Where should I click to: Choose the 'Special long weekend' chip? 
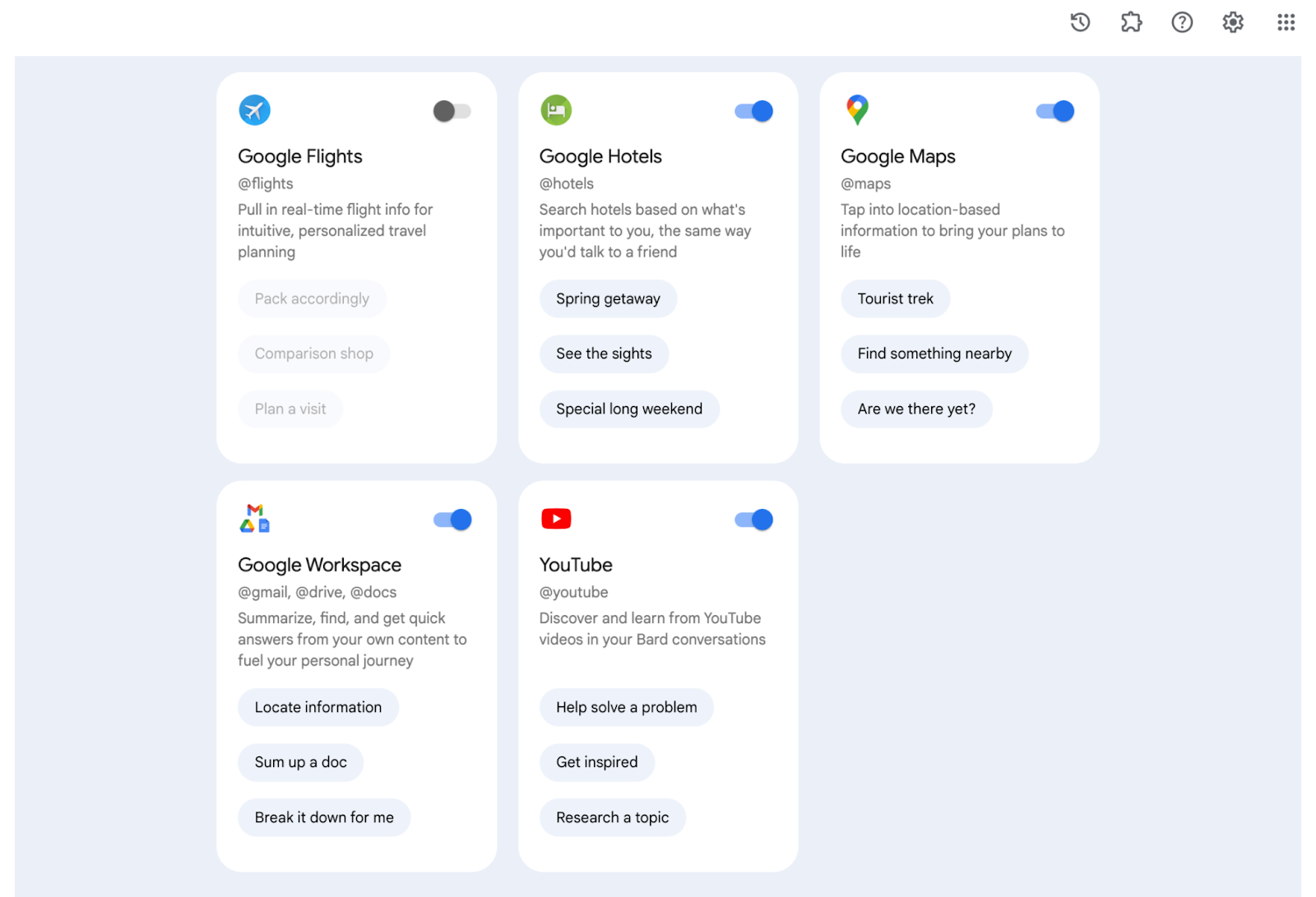(x=629, y=409)
